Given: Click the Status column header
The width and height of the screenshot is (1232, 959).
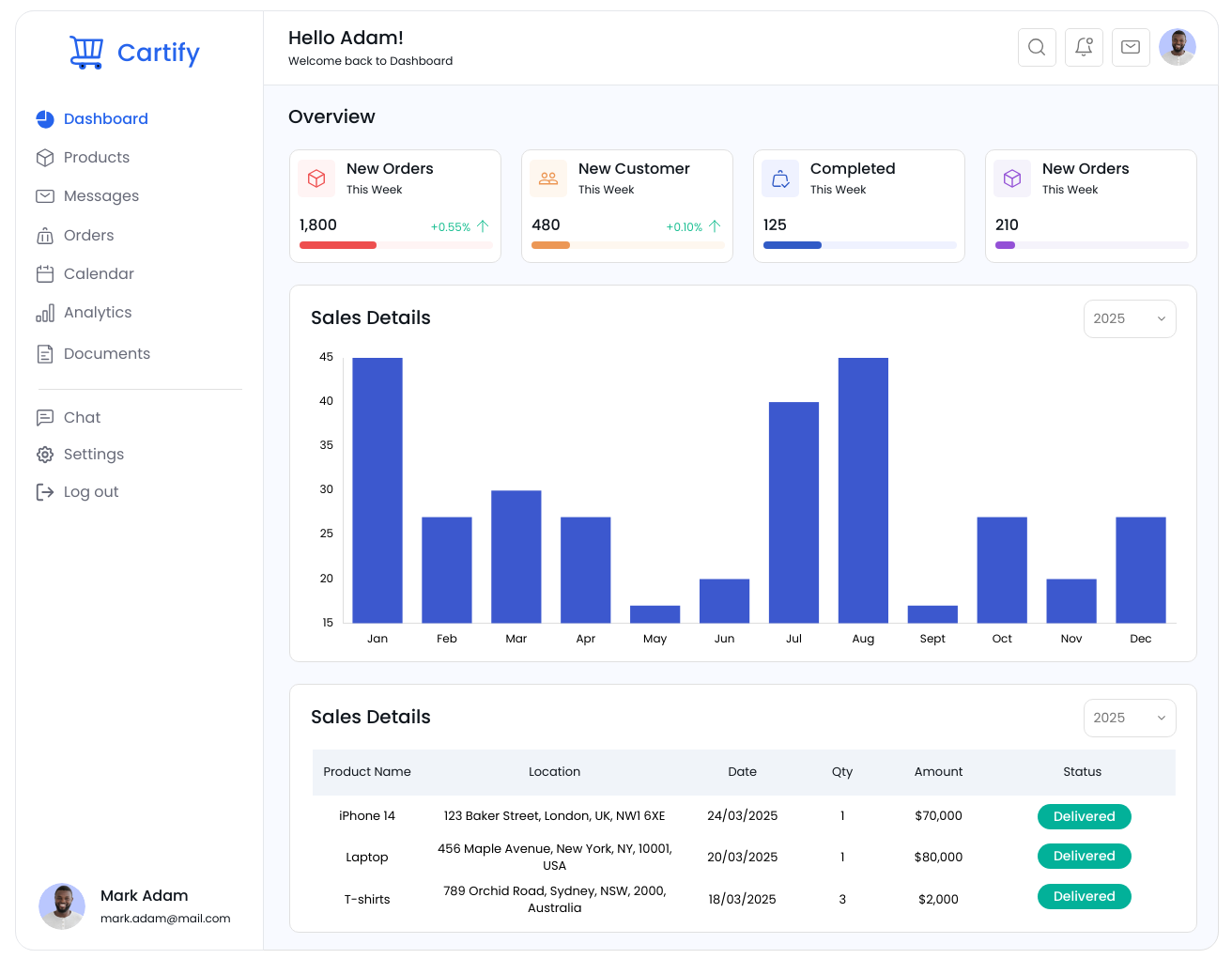Looking at the screenshot, I should pos(1083,772).
